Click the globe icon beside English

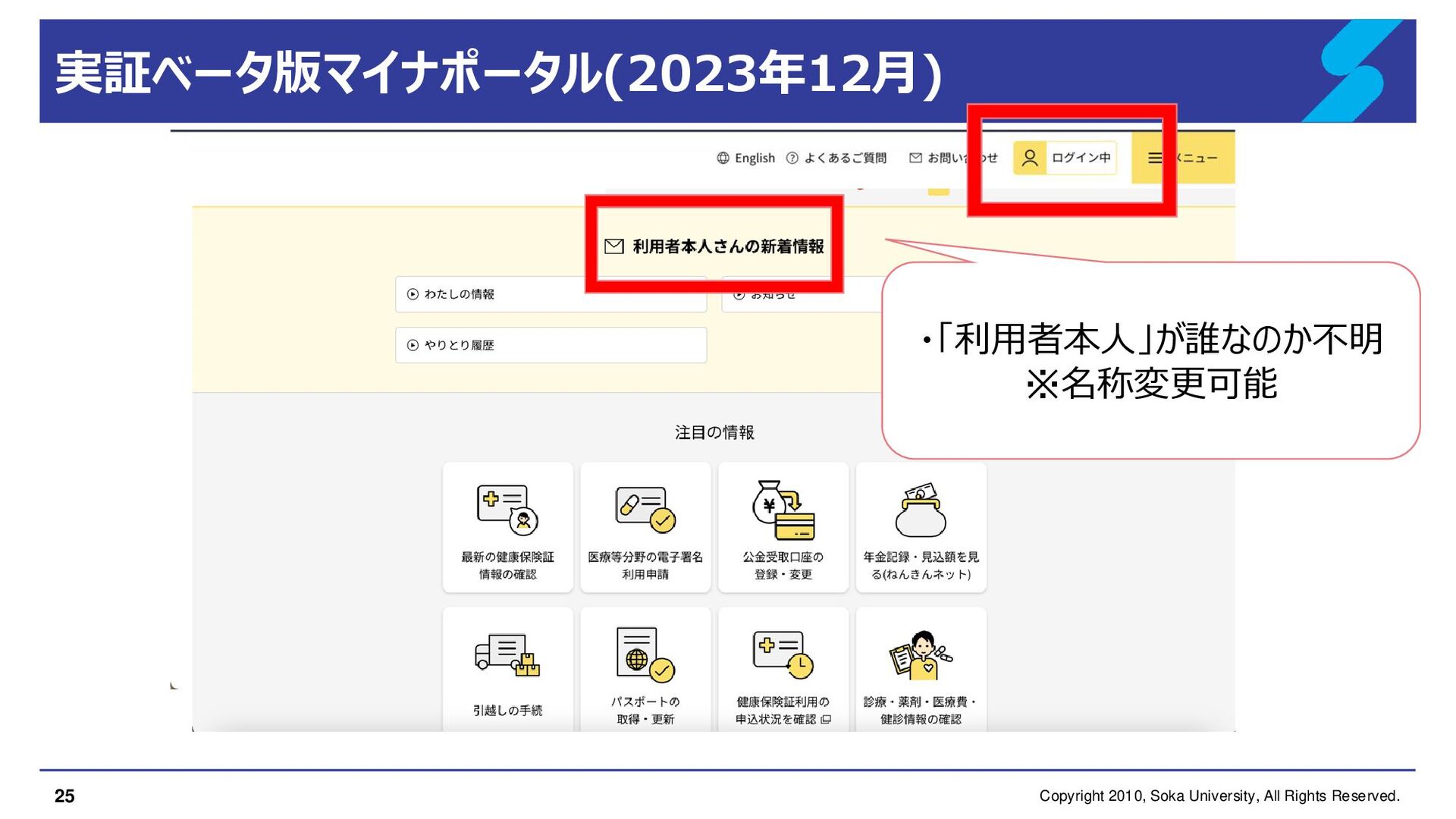pos(723,158)
